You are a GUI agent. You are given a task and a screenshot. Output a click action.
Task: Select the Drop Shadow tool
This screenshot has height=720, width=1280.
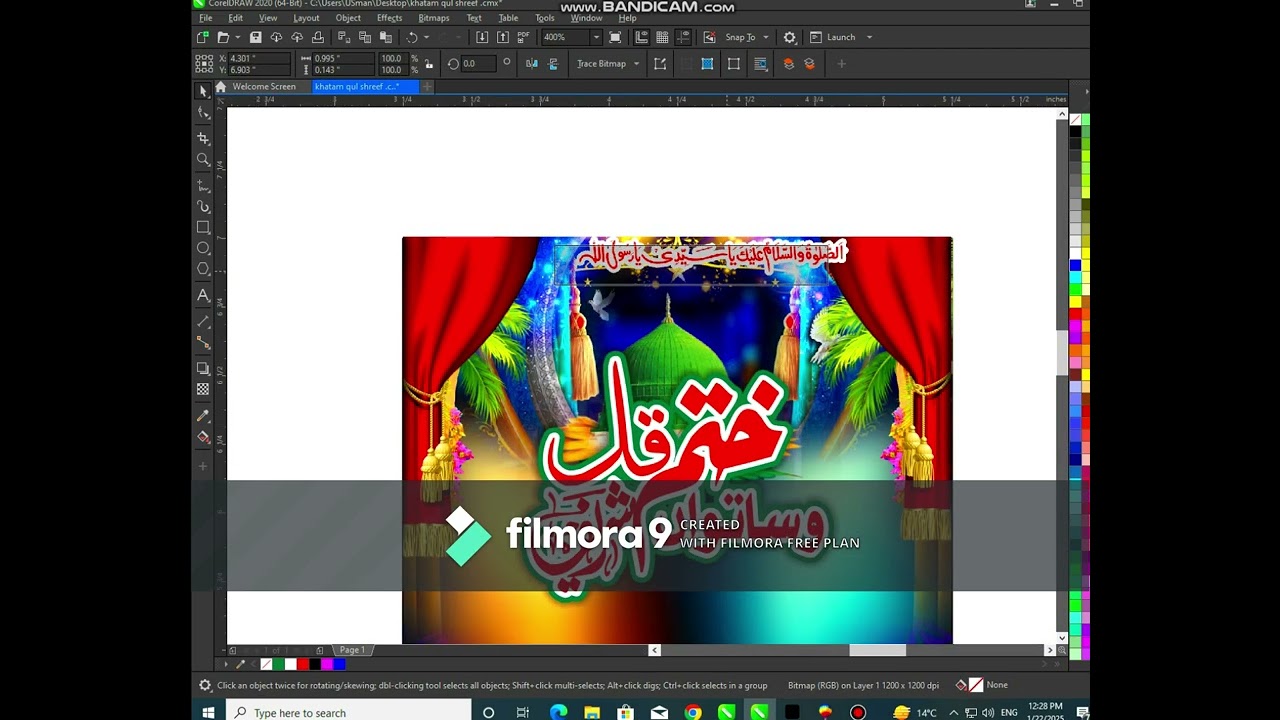point(203,368)
